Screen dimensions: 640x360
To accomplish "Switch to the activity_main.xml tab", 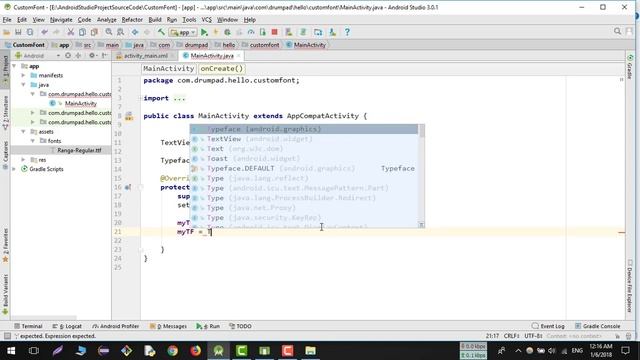I will [x=145, y=56].
